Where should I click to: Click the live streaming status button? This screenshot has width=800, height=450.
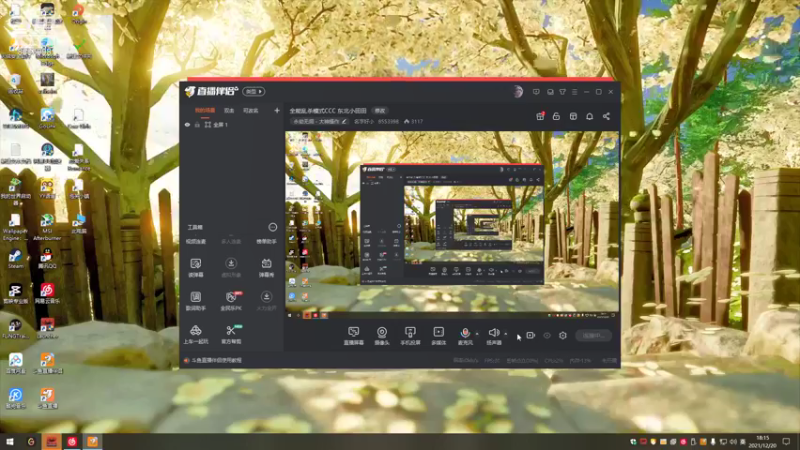593,336
